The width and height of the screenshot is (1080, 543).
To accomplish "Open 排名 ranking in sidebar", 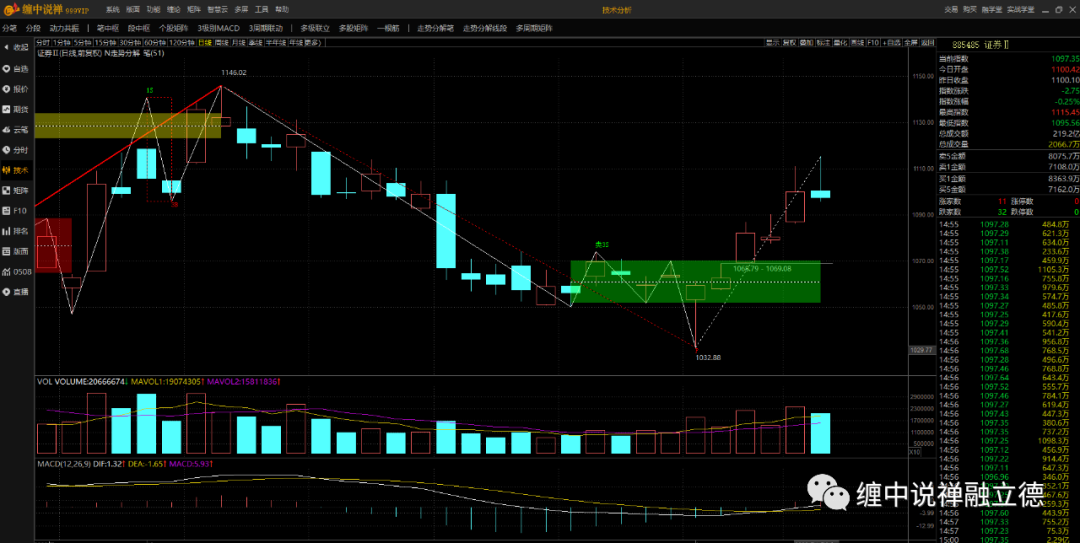I will click(x=15, y=231).
